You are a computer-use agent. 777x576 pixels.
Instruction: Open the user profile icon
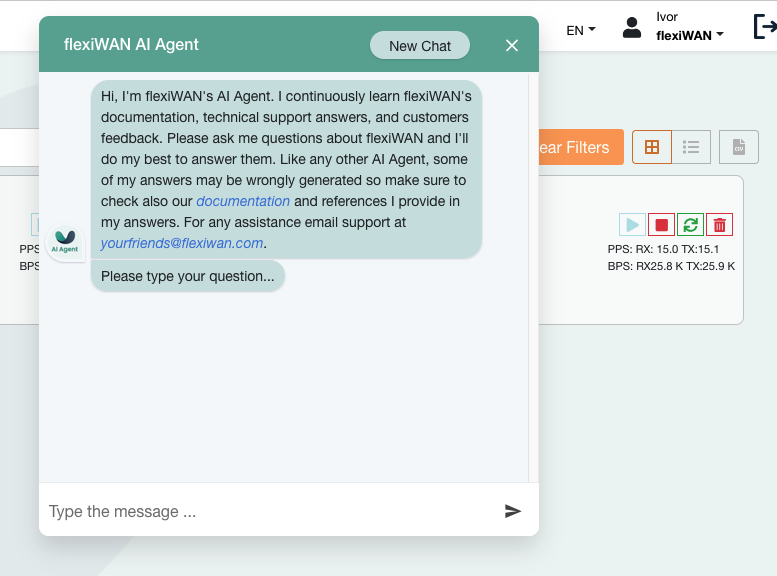(632, 27)
